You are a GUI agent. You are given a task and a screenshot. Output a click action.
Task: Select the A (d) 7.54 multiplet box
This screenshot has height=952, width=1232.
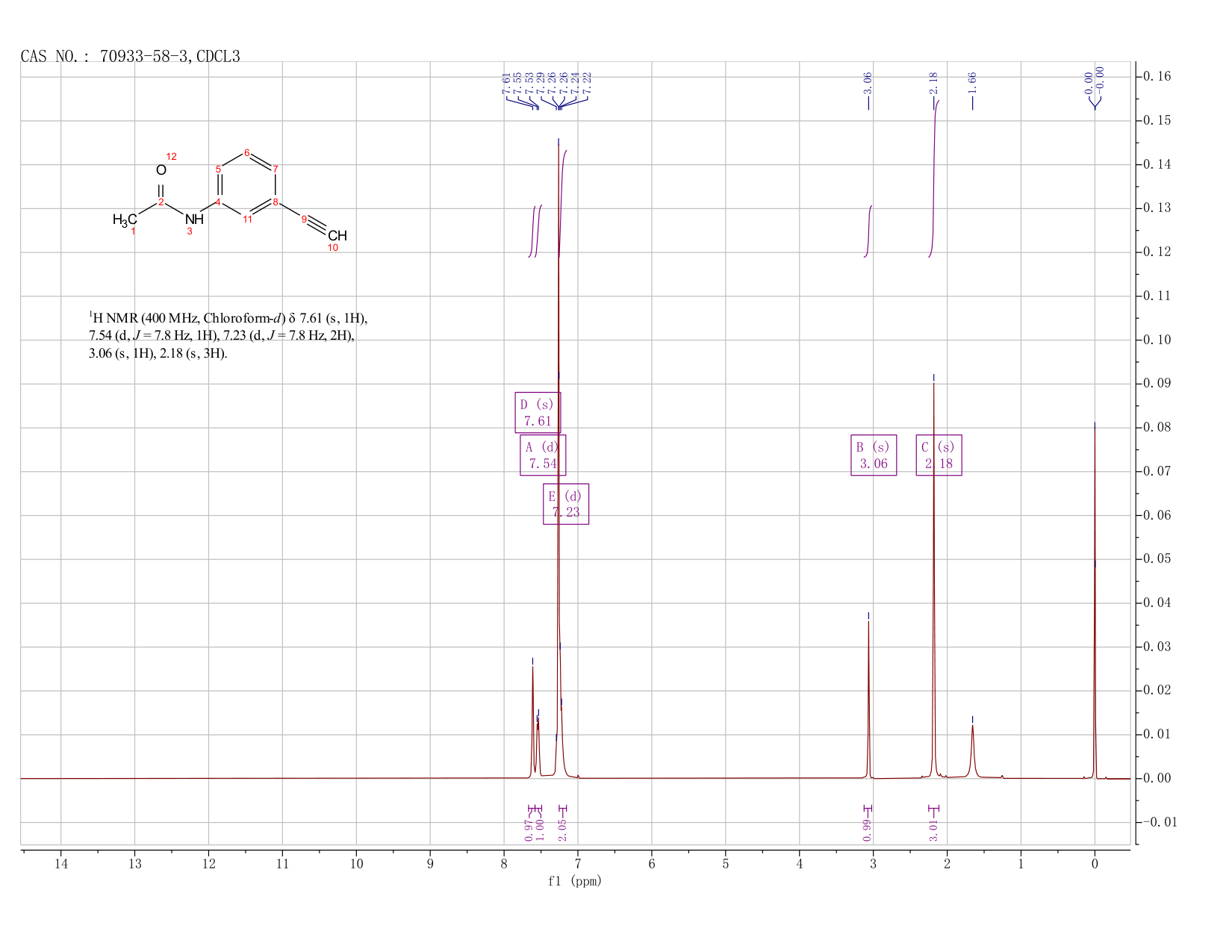543,455
